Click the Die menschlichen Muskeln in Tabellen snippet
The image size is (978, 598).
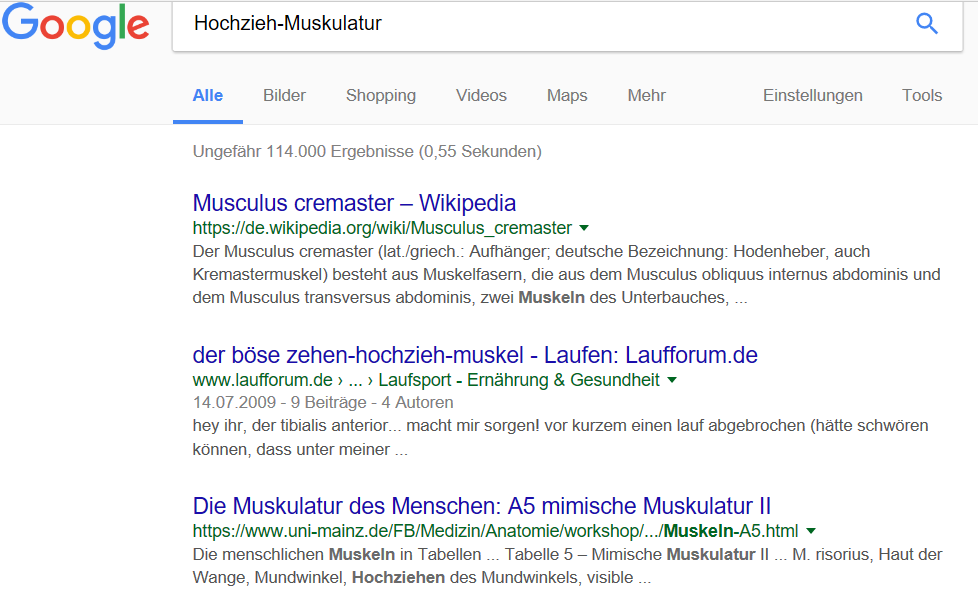tap(567, 566)
